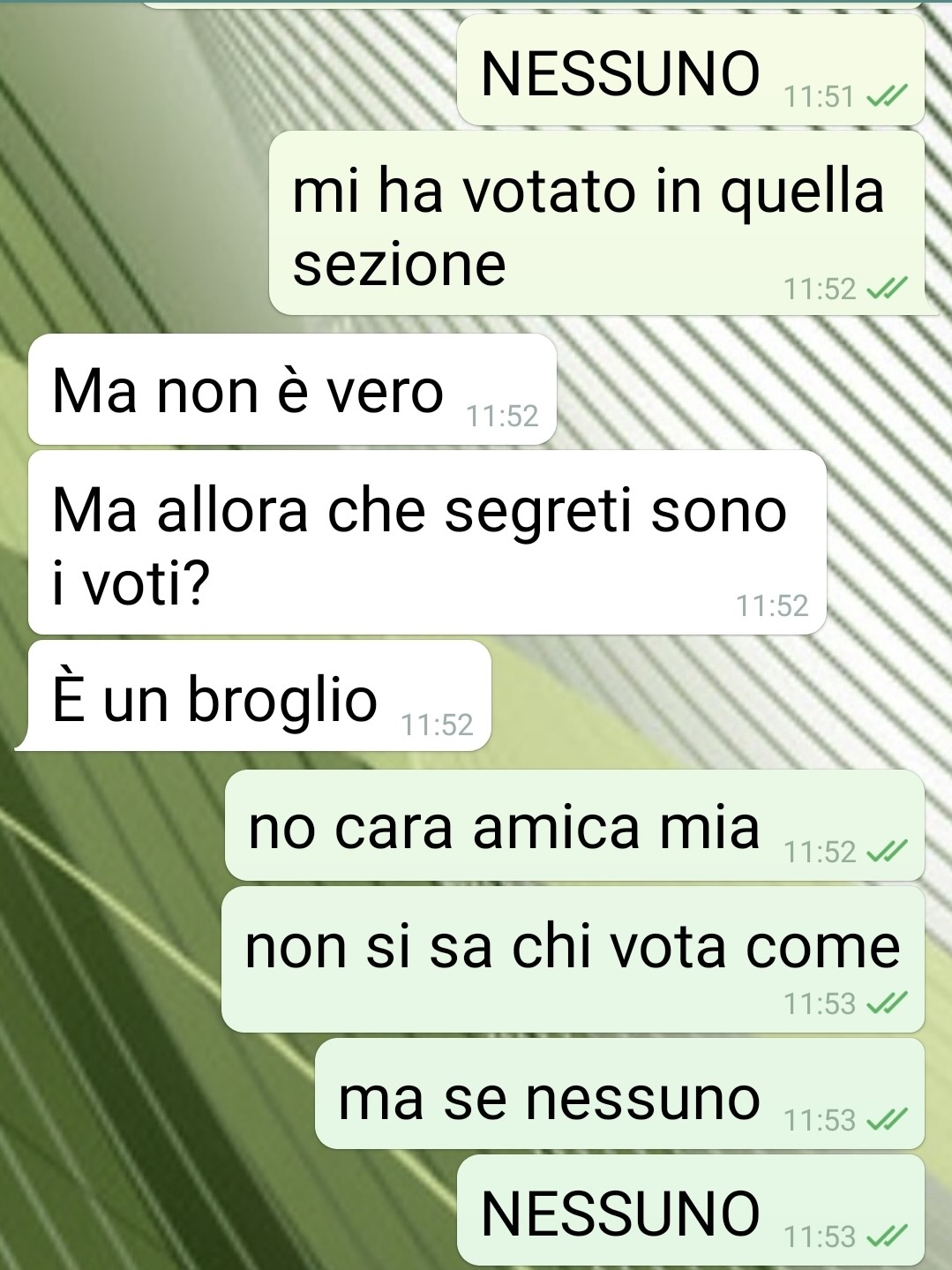Select the 'Ma non è vero' message
The image size is (952, 1270).
292,389
